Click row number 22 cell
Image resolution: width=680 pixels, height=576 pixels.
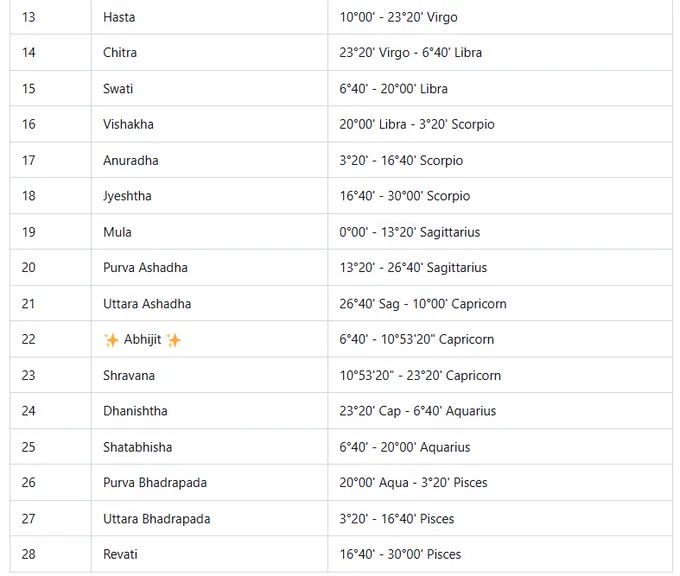(50, 339)
